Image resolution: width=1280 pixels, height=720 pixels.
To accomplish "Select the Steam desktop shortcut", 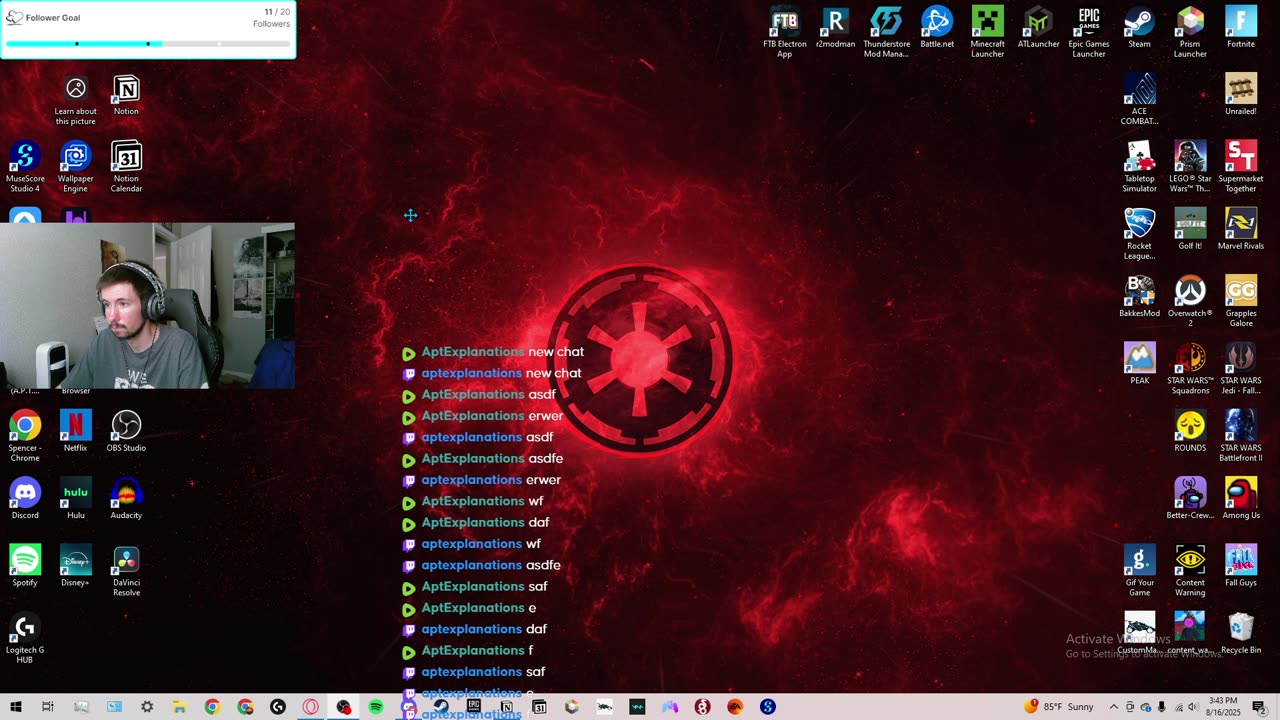I will (x=1139, y=28).
